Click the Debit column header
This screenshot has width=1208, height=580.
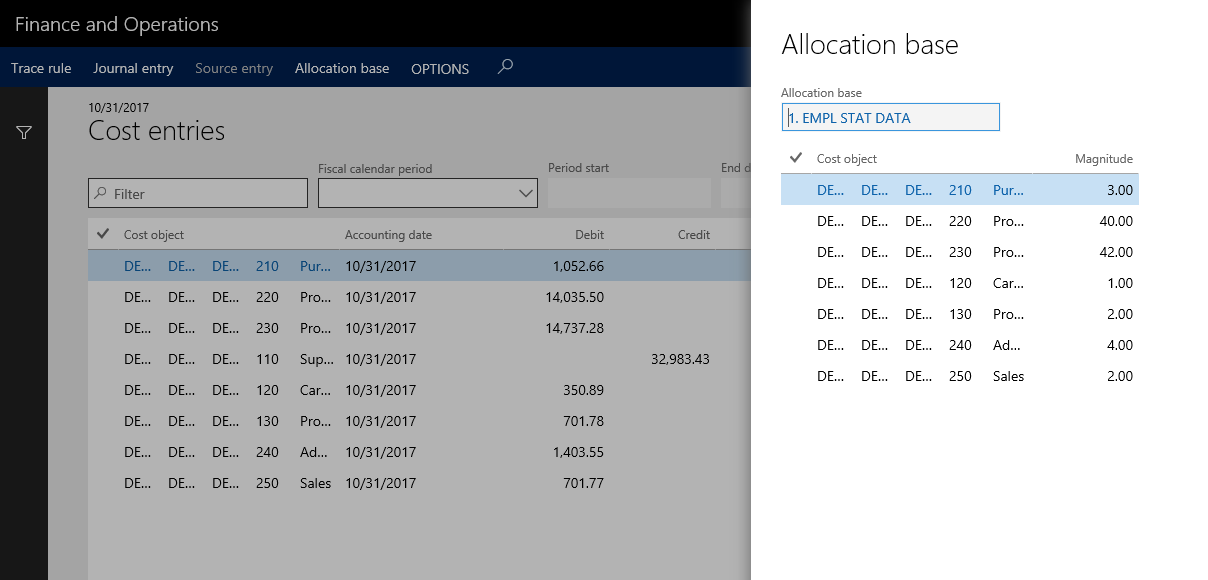589,235
